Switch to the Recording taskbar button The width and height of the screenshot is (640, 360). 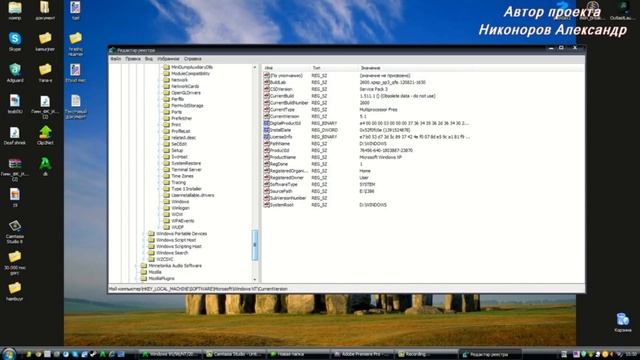click(x=426, y=354)
